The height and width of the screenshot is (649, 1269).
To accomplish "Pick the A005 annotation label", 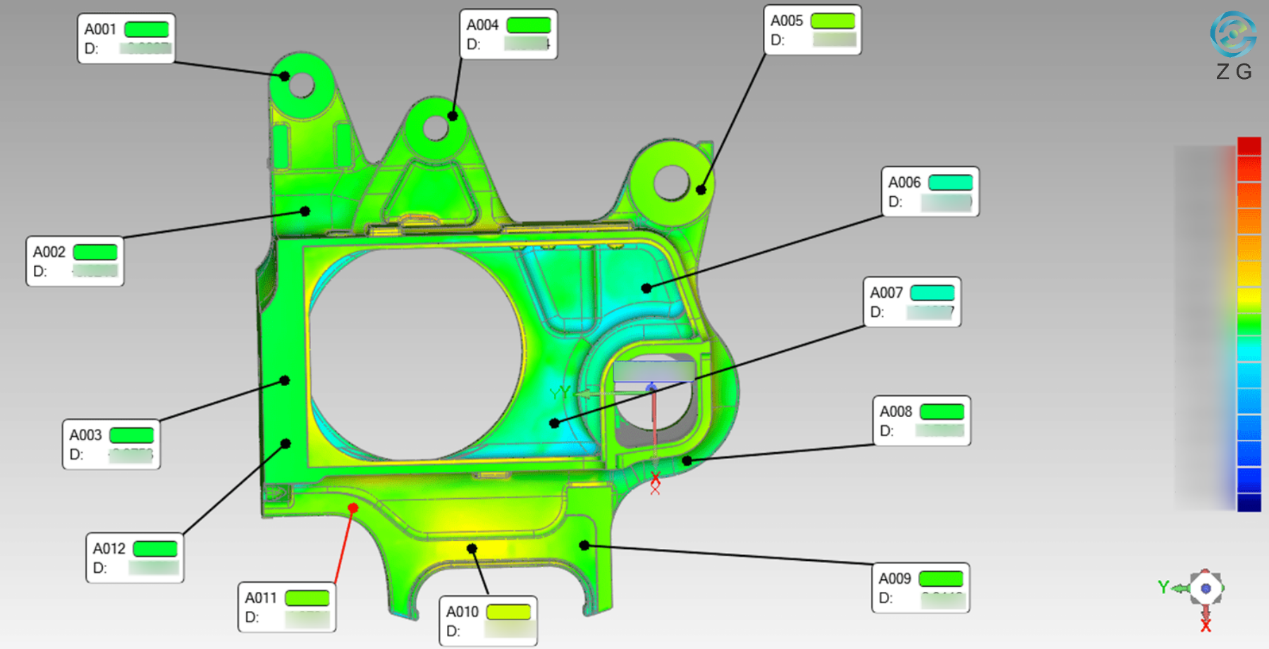I will point(811,30).
